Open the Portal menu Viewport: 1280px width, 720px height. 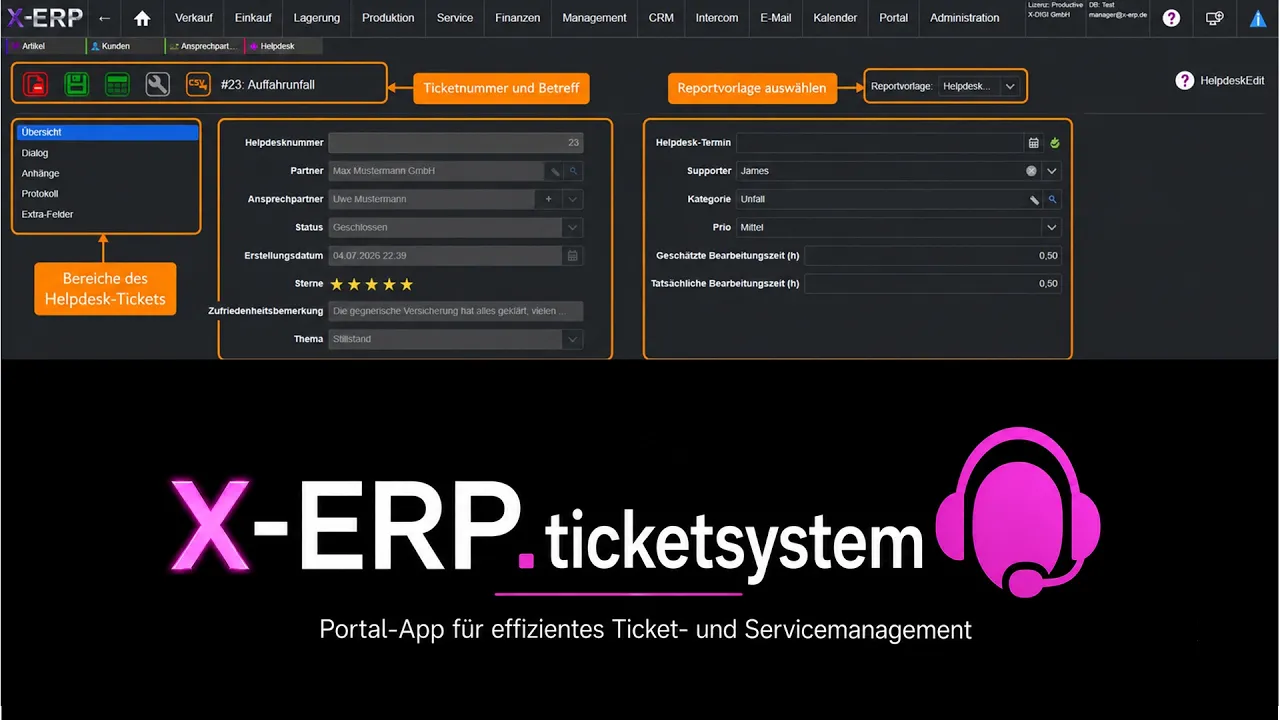pyautogui.click(x=894, y=18)
